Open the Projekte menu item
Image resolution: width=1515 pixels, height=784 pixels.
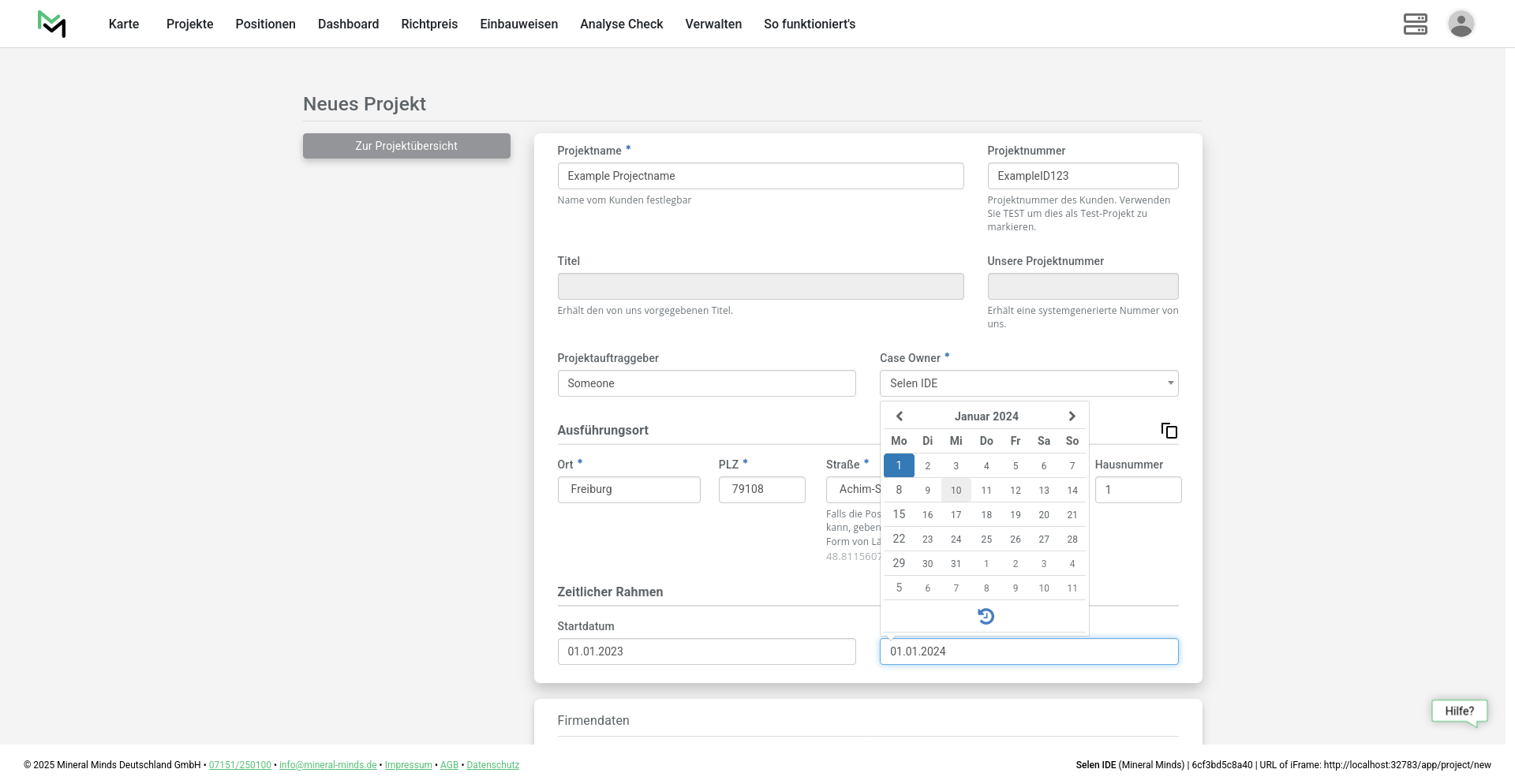[x=189, y=24]
